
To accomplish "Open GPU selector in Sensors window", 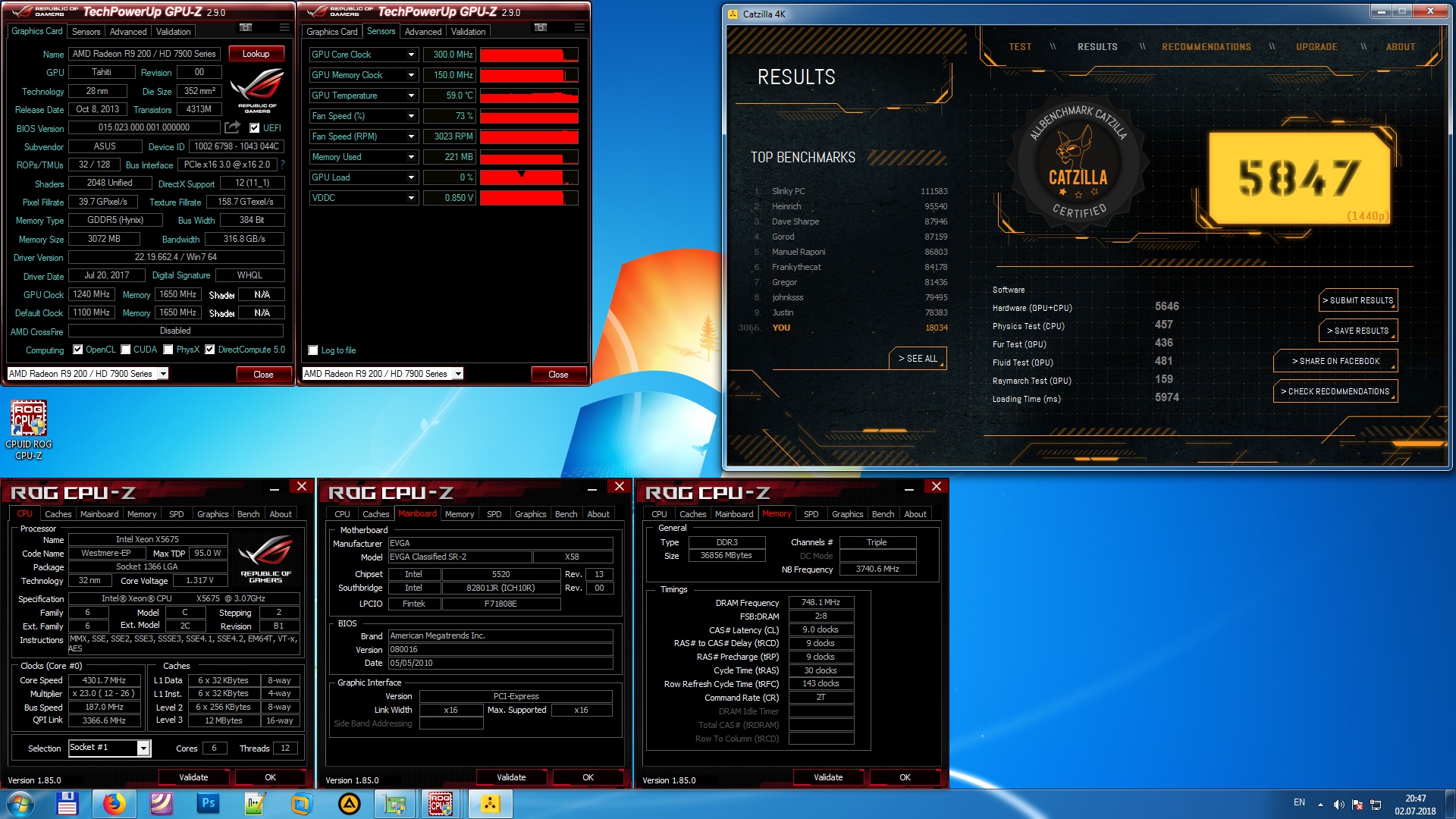I will (x=458, y=374).
